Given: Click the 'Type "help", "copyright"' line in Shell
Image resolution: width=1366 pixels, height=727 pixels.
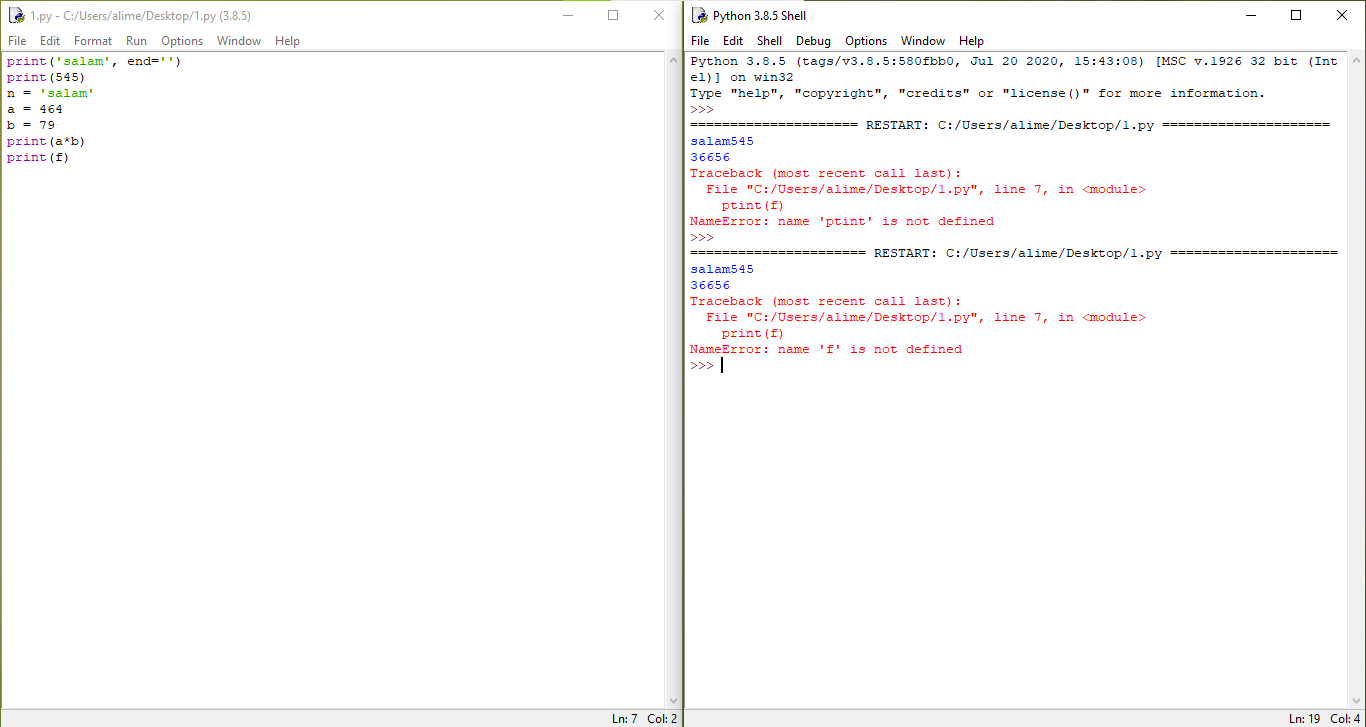Looking at the screenshot, I should tap(978, 93).
